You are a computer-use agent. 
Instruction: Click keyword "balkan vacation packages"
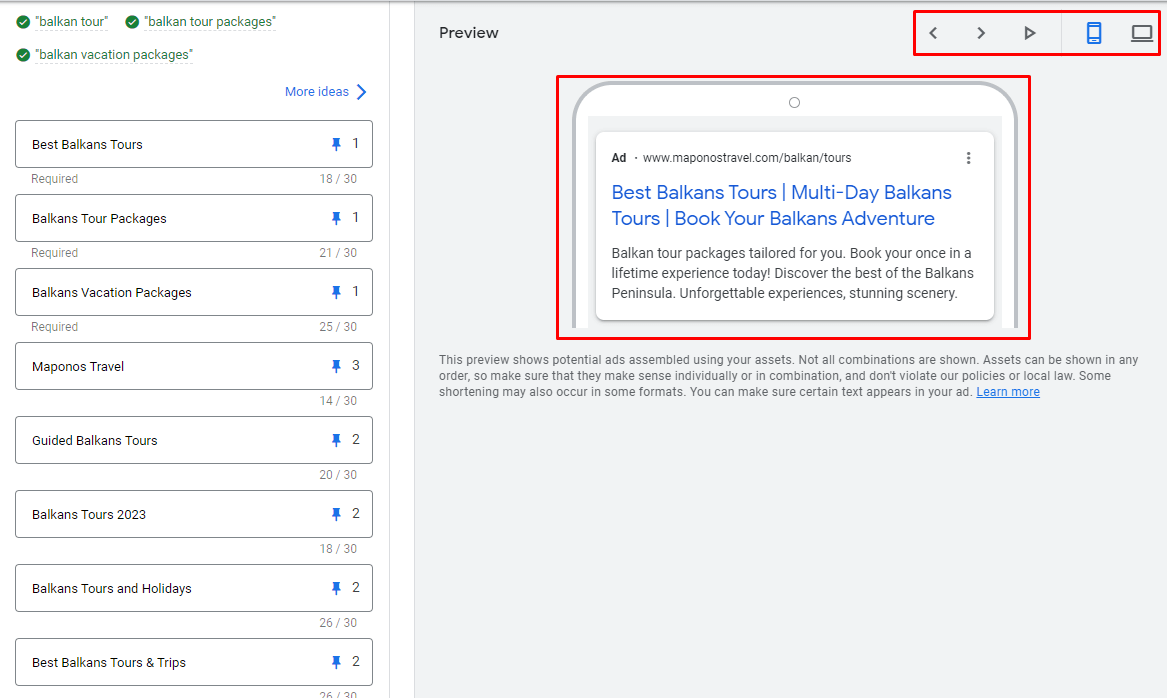(x=114, y=54)
